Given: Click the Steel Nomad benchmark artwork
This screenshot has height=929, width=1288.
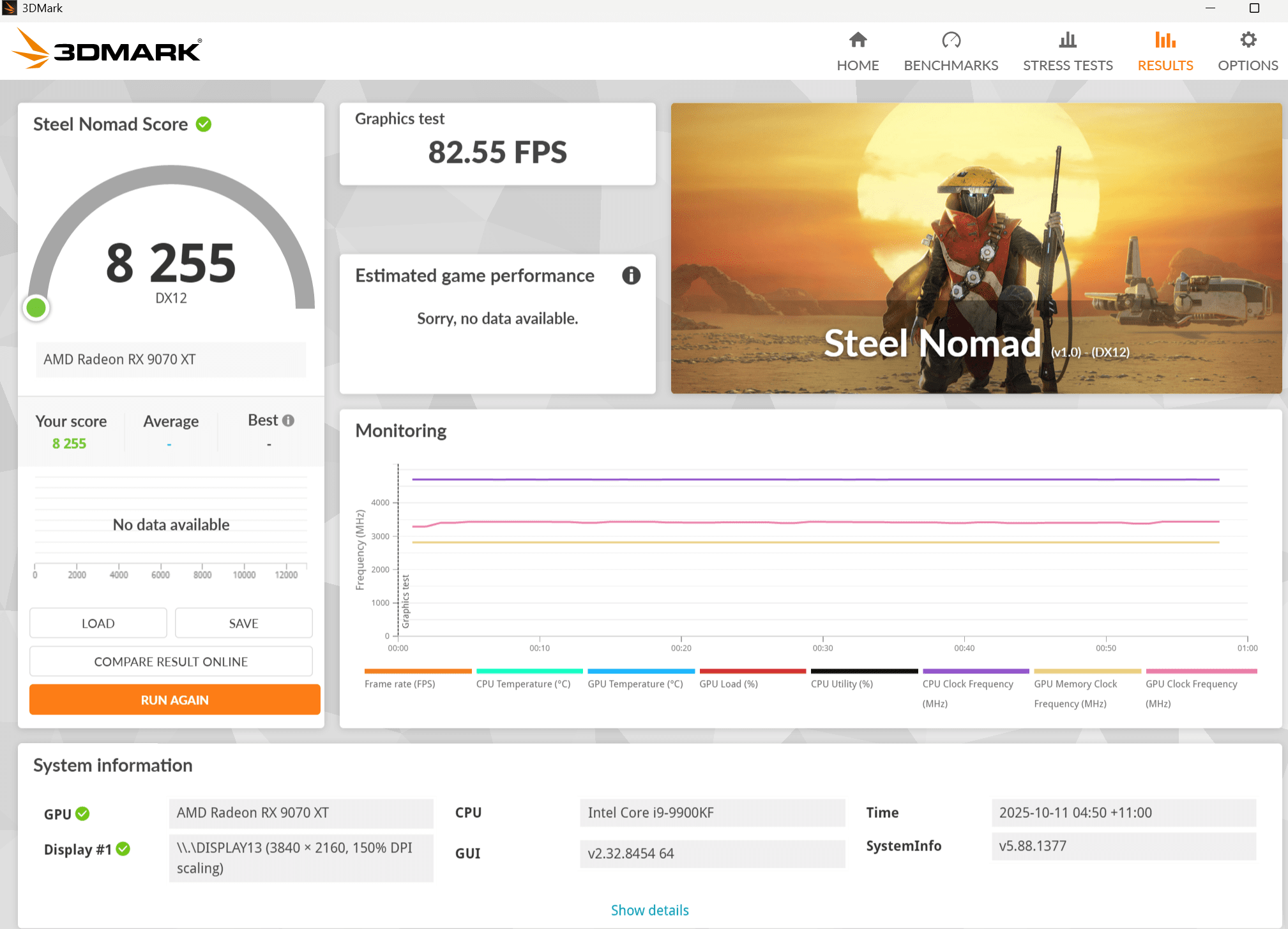Looking at the screenshot, I should click(976, 248).
